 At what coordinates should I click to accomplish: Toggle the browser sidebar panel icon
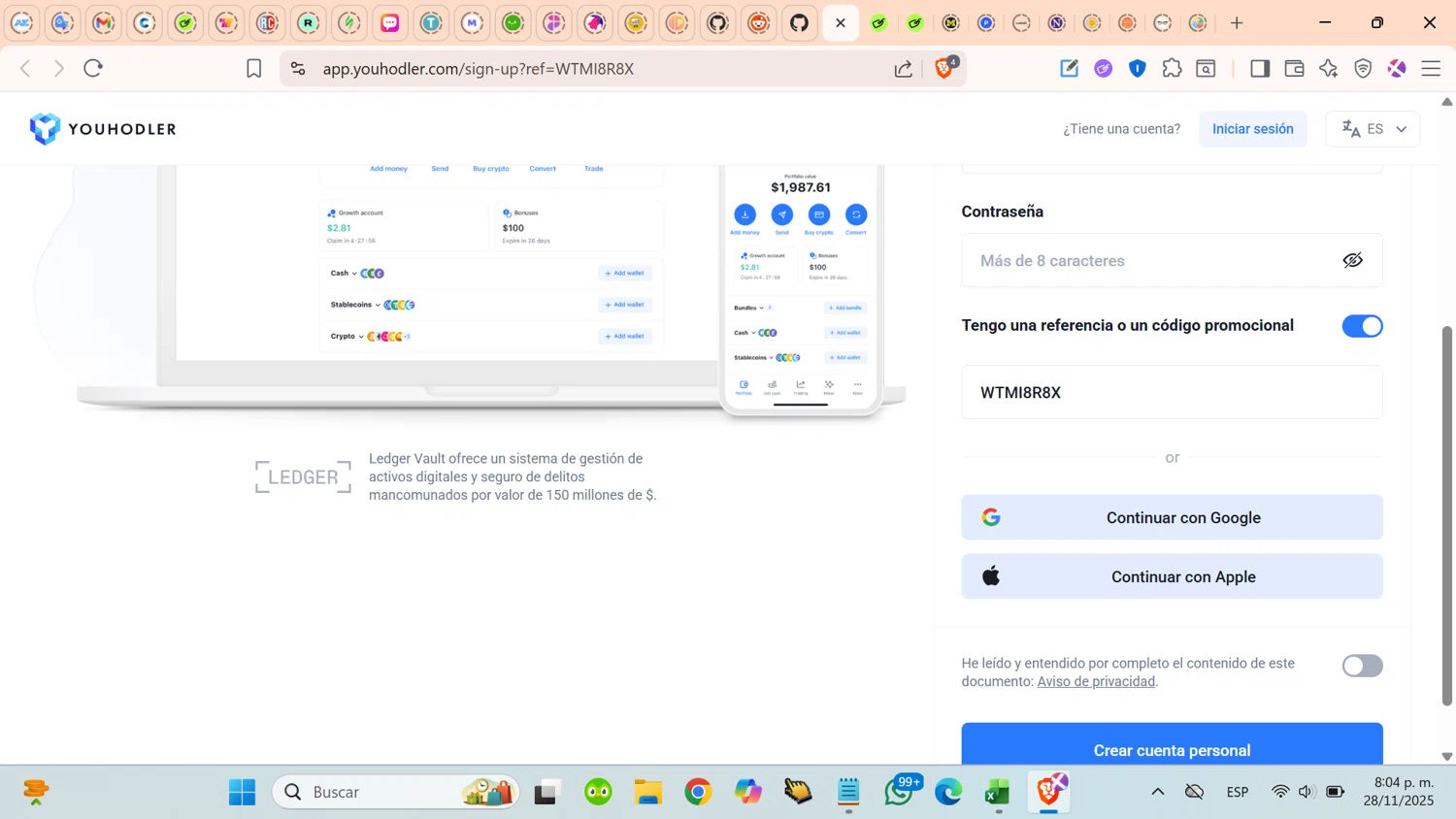pos(1260,68)
